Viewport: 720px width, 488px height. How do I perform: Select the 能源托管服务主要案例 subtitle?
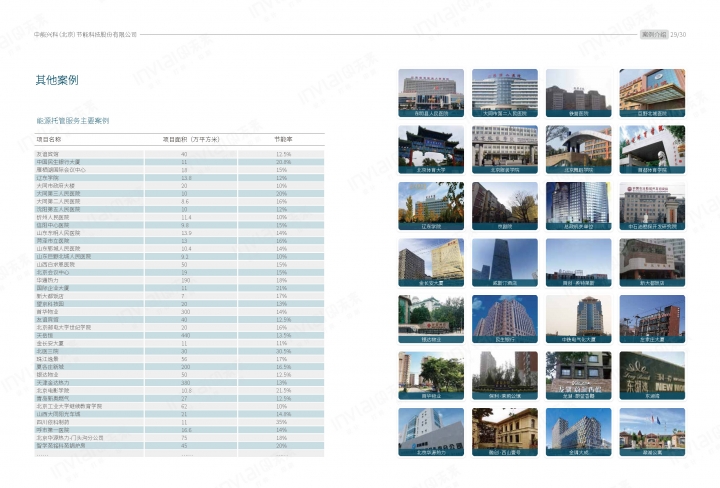pyautogui.click(x=72, y=120)
